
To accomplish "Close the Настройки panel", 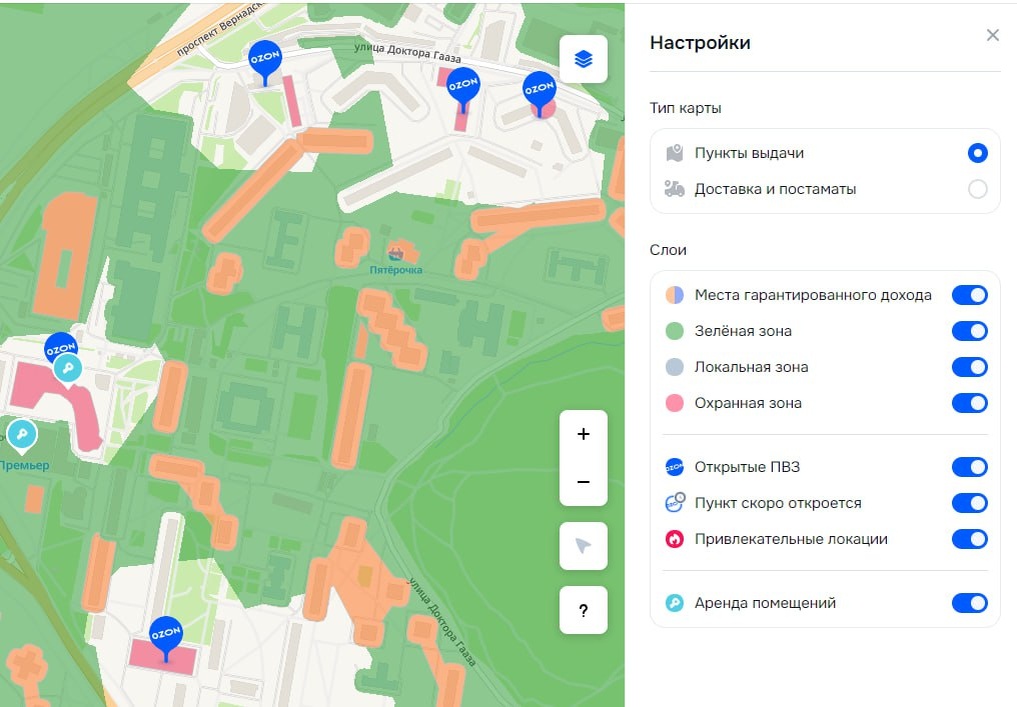I will [992, 35].
